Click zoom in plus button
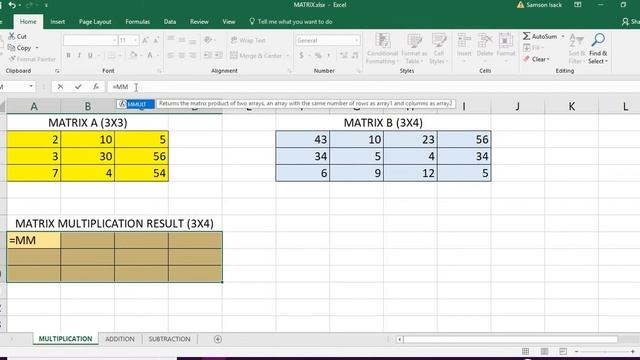Viewport: 640px width, 360px height. pyautogui.click(x=633, y=351)
